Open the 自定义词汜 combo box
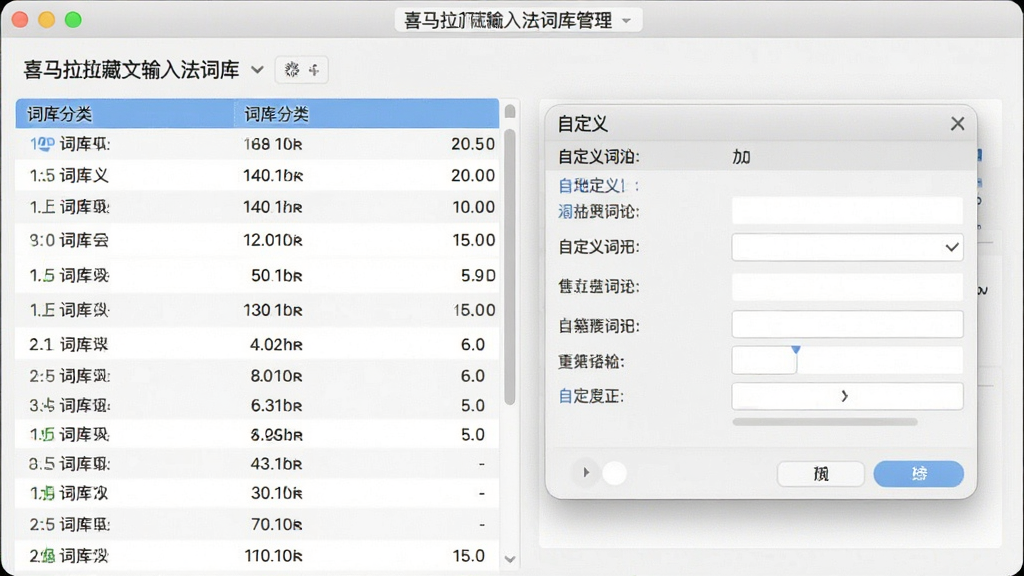 (x=847, y=248)
